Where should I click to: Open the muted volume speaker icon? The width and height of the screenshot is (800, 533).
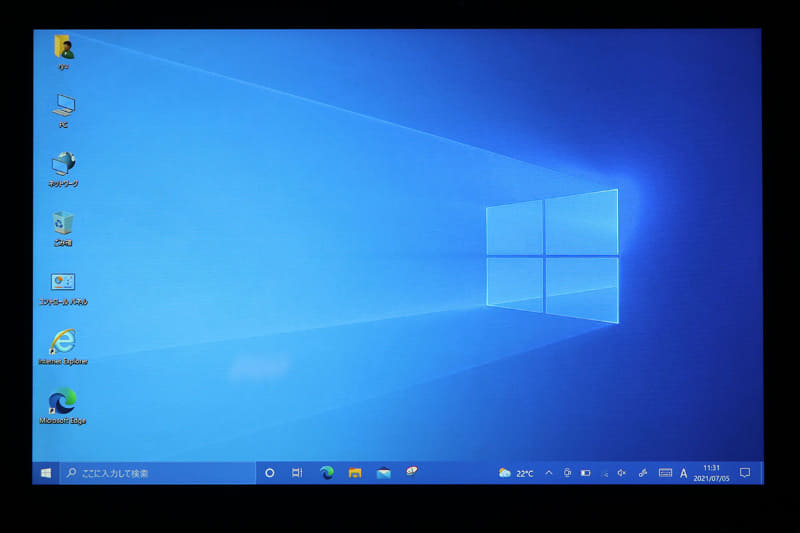622,473
